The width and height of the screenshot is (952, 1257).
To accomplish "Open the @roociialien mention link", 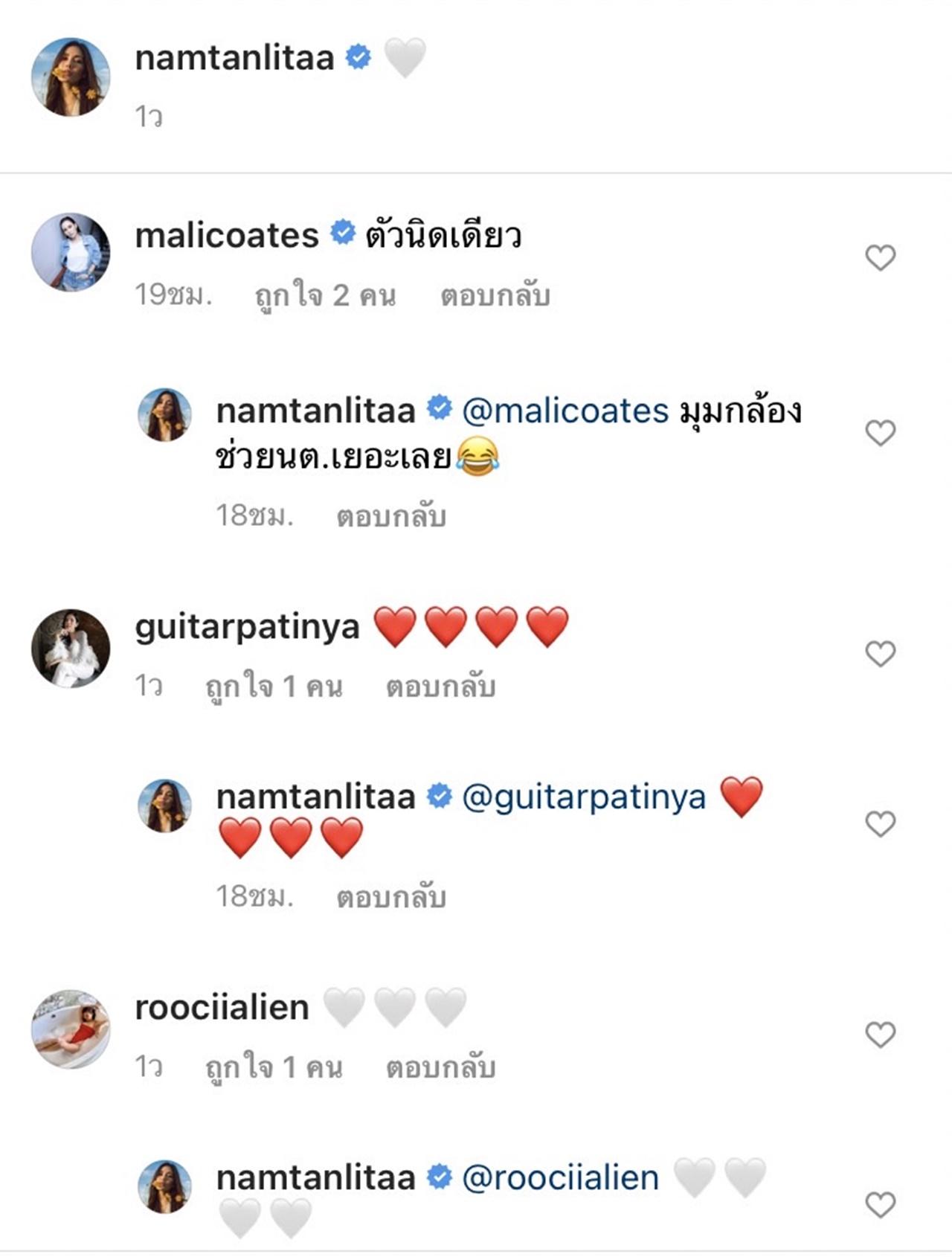I will [x=561, y=1178].
